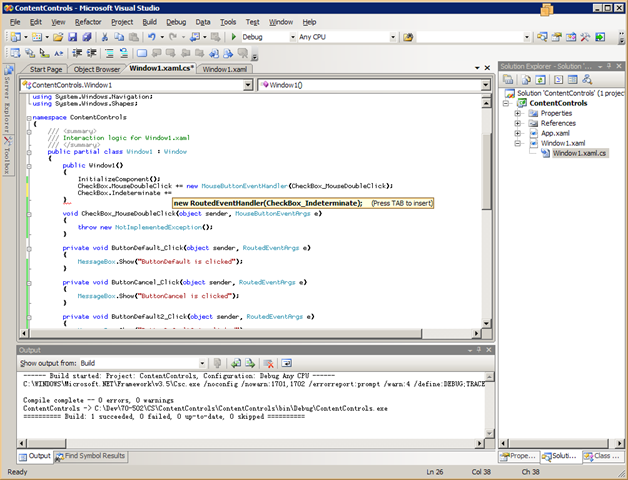Click the code editor vertical scrollbar thumb
This screenshot has height=480, width=628.
click(x=486, y=172)
